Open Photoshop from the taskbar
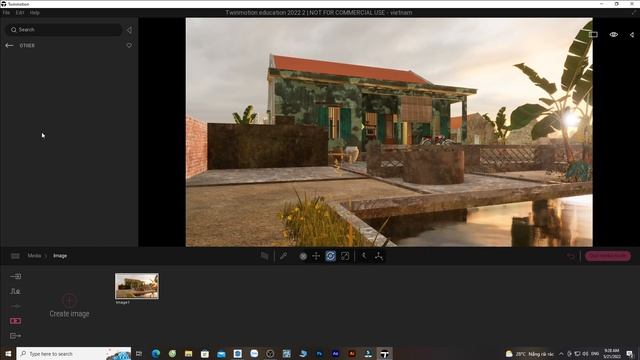Image resolution: width=640 pixels, height=360 pixels. [319, 353]
